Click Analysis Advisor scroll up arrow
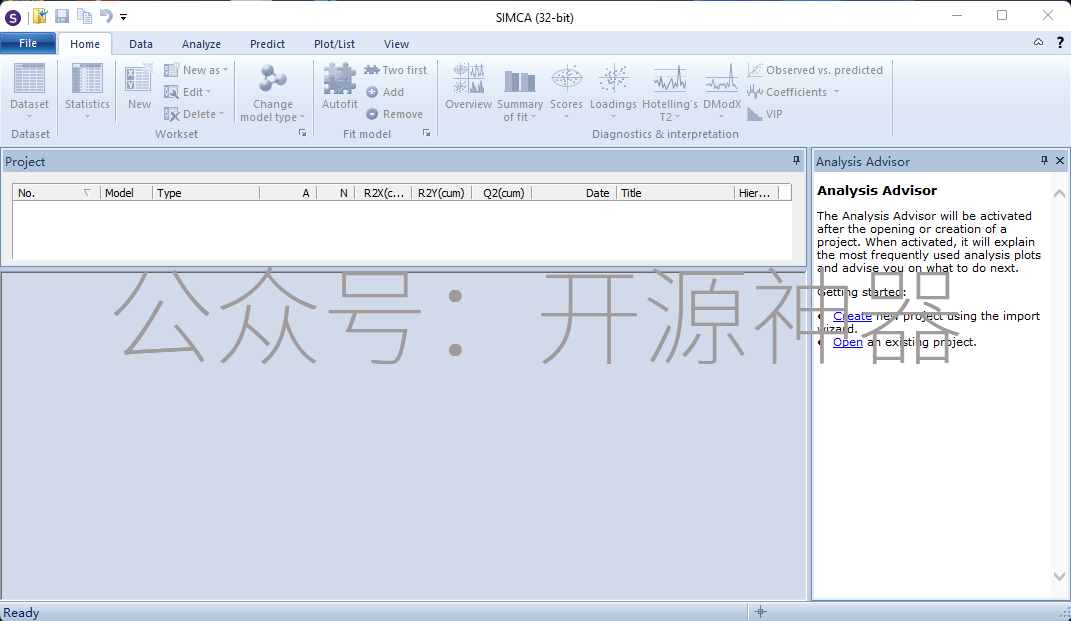The image size is (1071, 621). 1059,193
